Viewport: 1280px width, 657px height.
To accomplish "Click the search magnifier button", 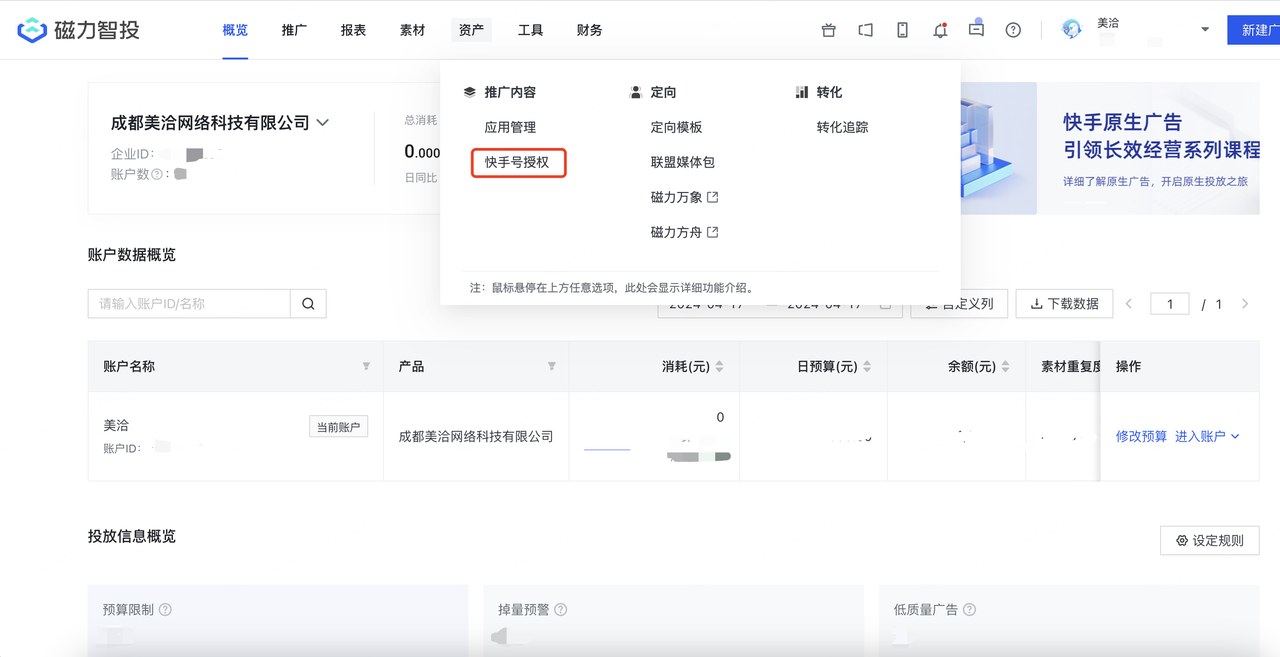I will 308,304.
